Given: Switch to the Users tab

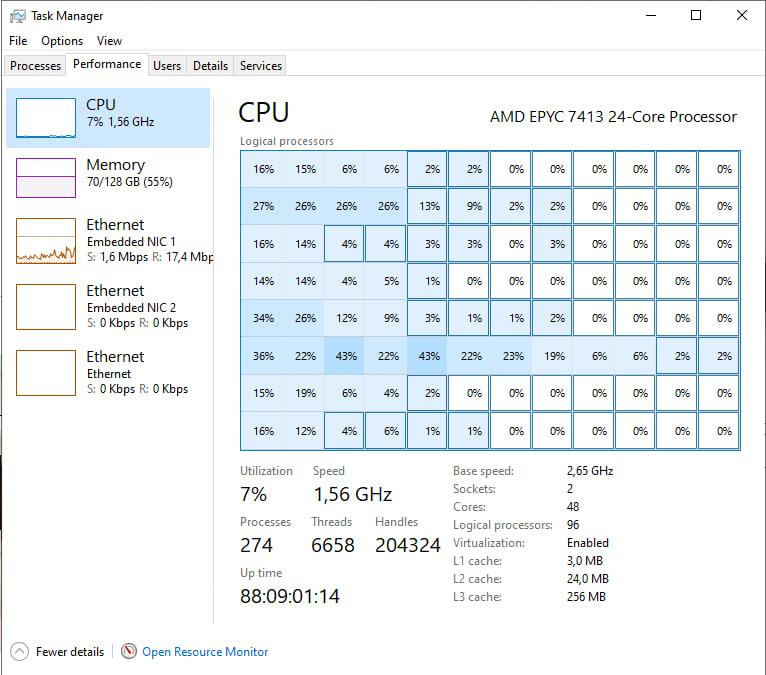Looking at the screenshot, I should [x=167, y=65].
